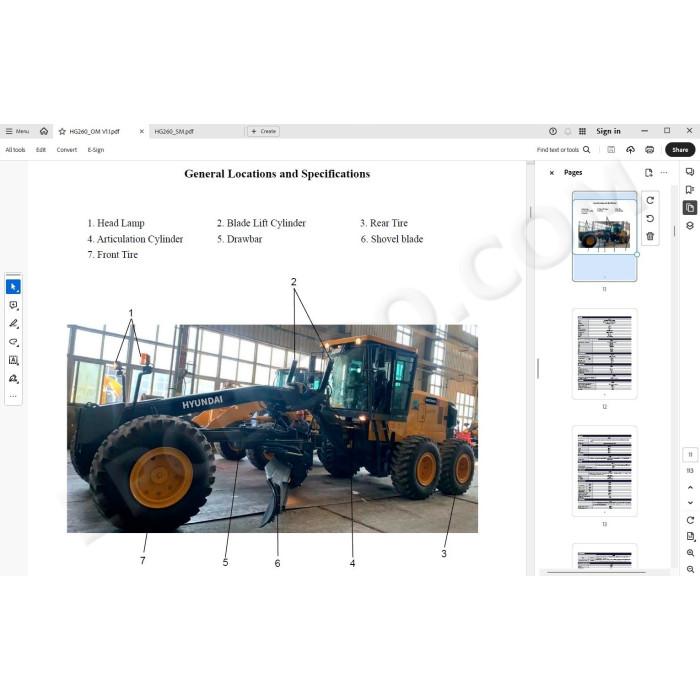Screen dimensions: 700x700
Task: Click the Zoom out magnifier
Action: [690, 569]
